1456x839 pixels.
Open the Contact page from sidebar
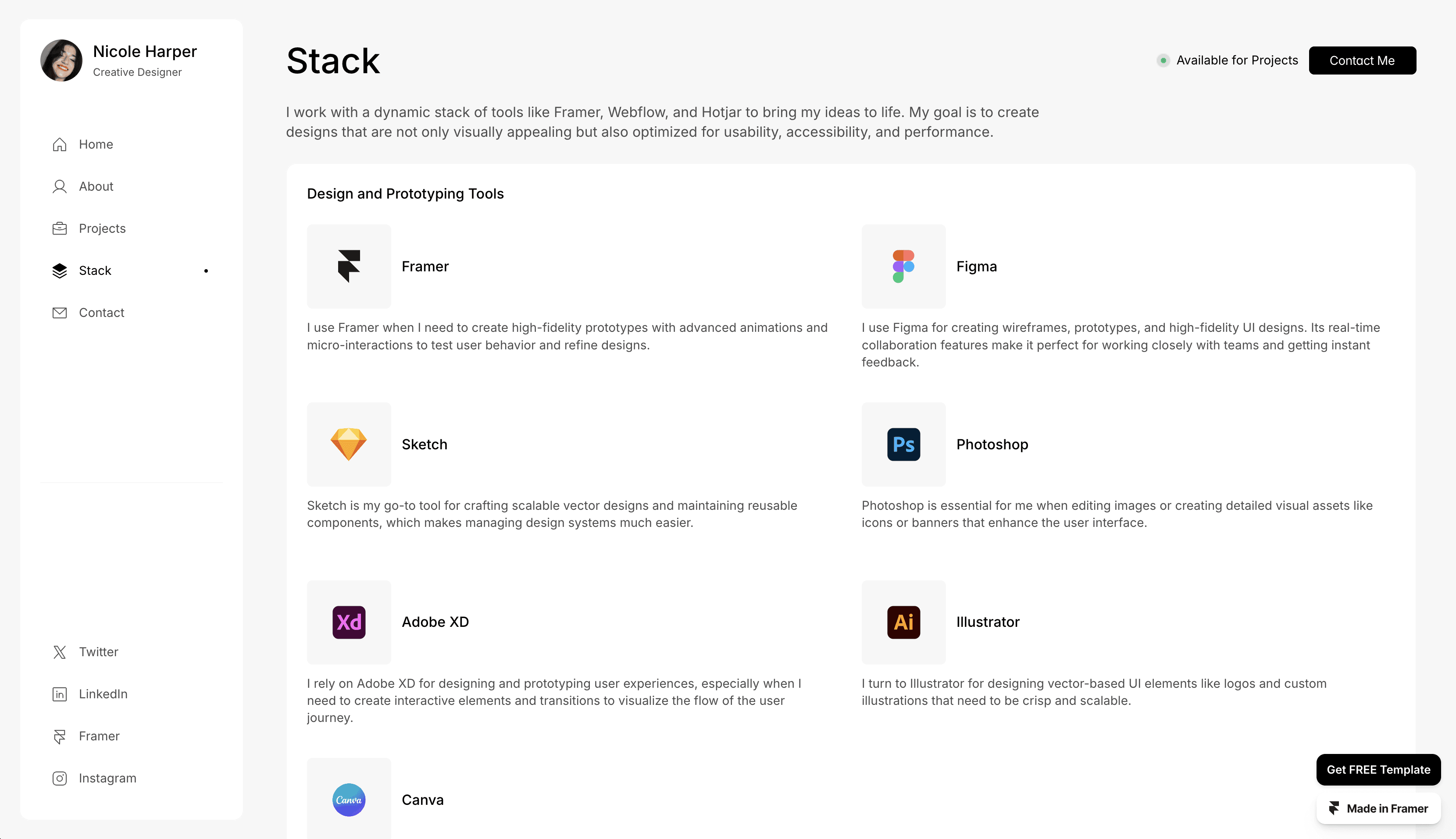click(x=101, y=312)
